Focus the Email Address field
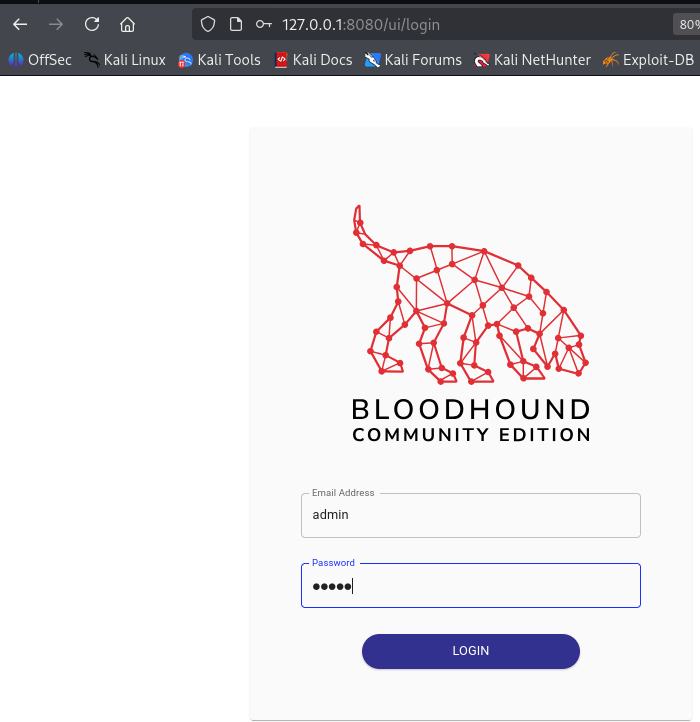The height and width of the screenshot is (722, 700). 471,515
